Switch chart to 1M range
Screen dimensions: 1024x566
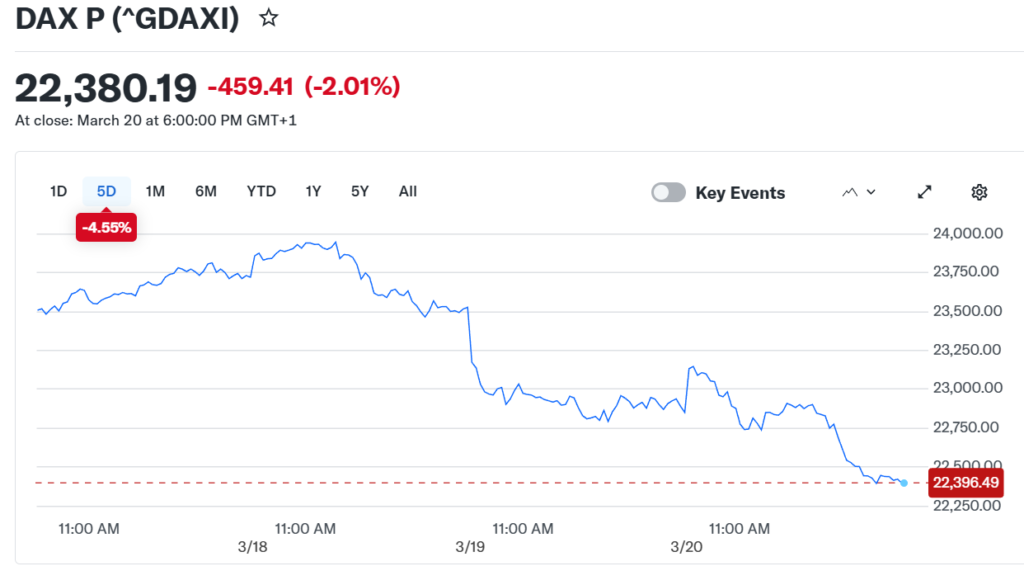pos(155,191)
